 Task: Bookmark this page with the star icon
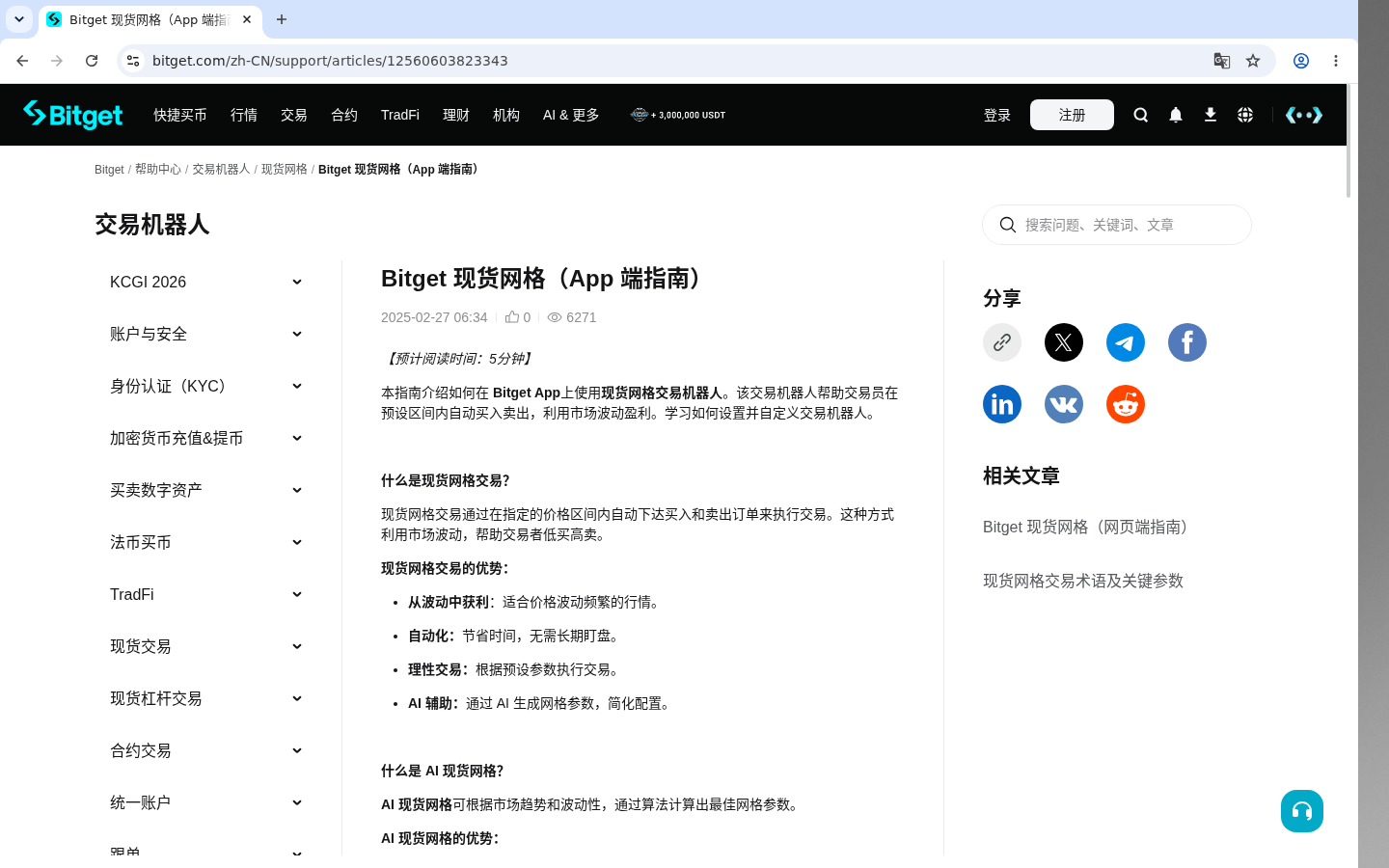point(1253,61)
